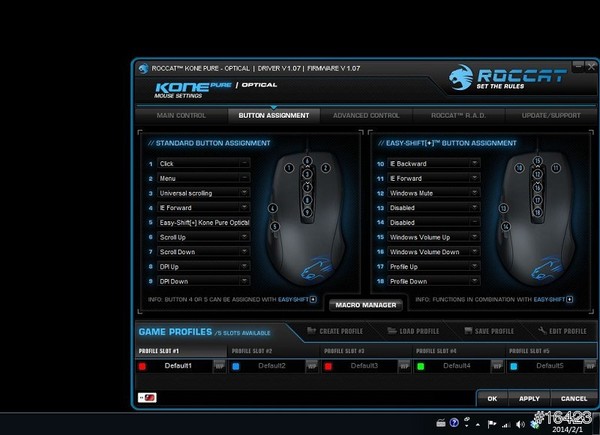
Task: Click the red color swatch of Default3
Action: (x=328, y=366)
